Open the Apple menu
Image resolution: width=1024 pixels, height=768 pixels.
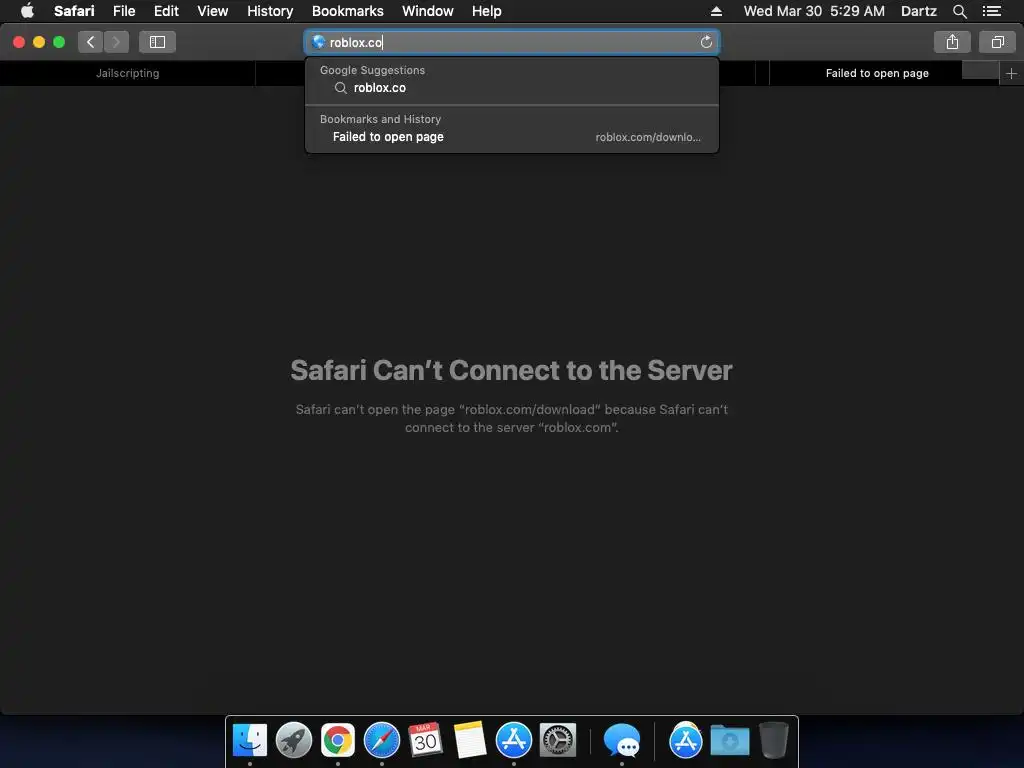pos(27,11)
